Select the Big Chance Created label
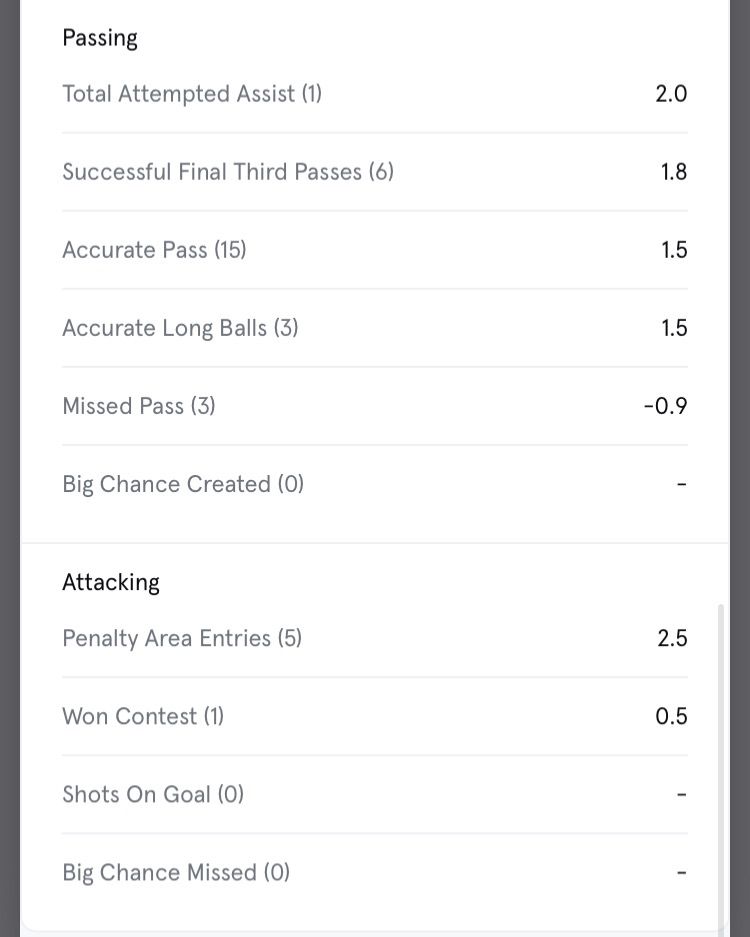The image size is (750, 937). point(183,484)
